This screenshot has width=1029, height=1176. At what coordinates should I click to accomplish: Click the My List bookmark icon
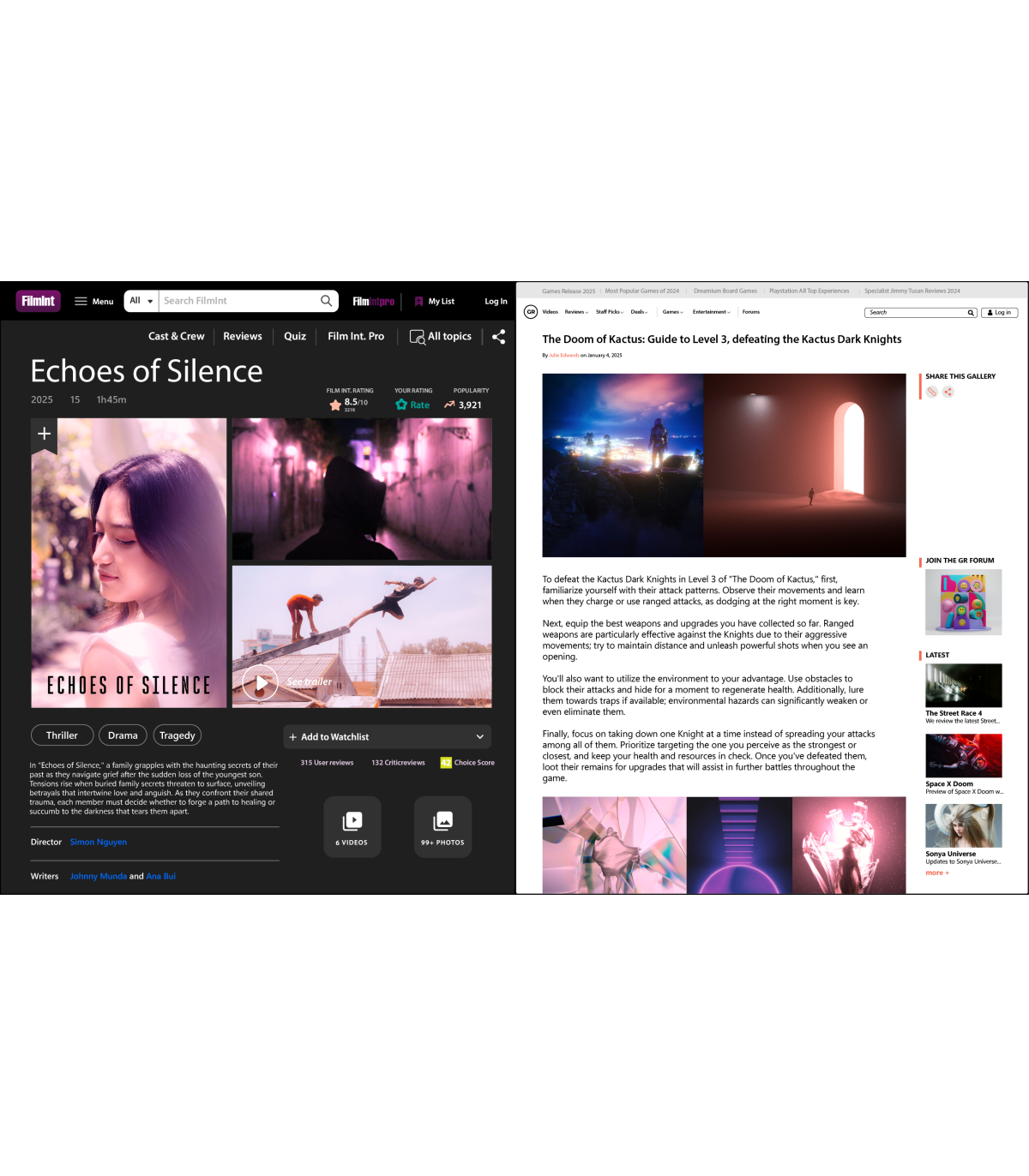pos(419,302)
